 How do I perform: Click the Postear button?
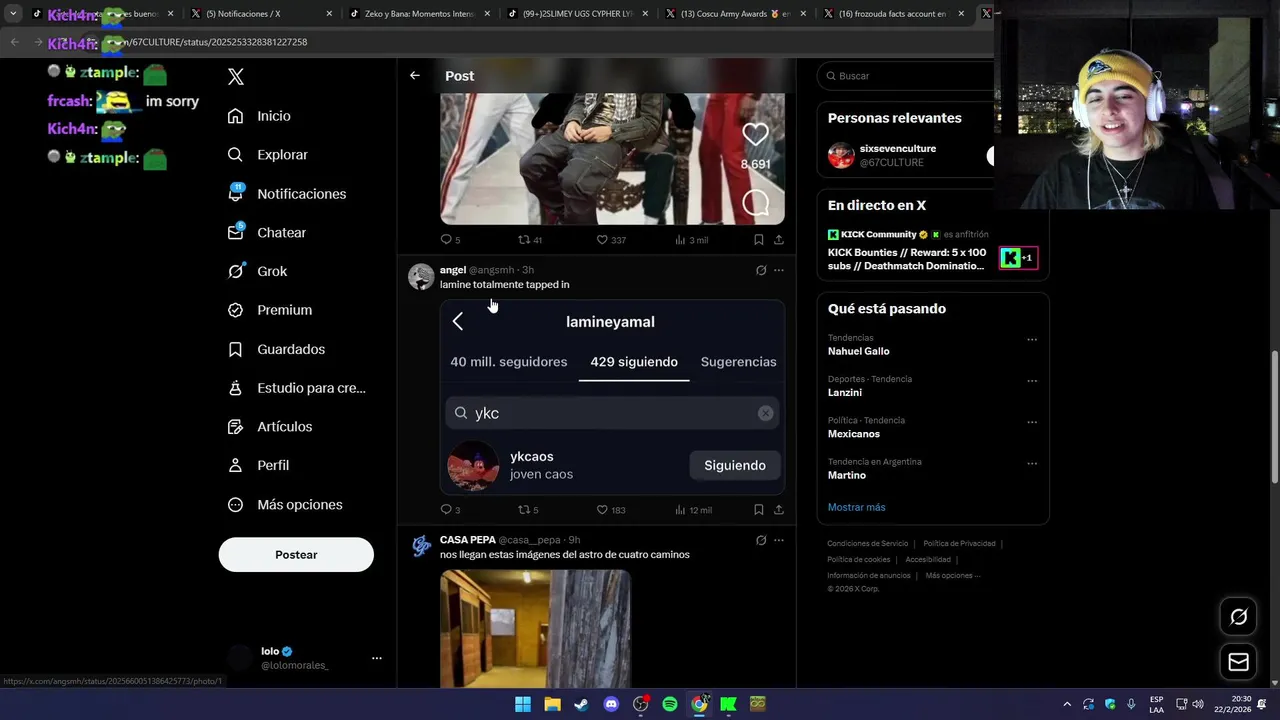tap(296, 555)
